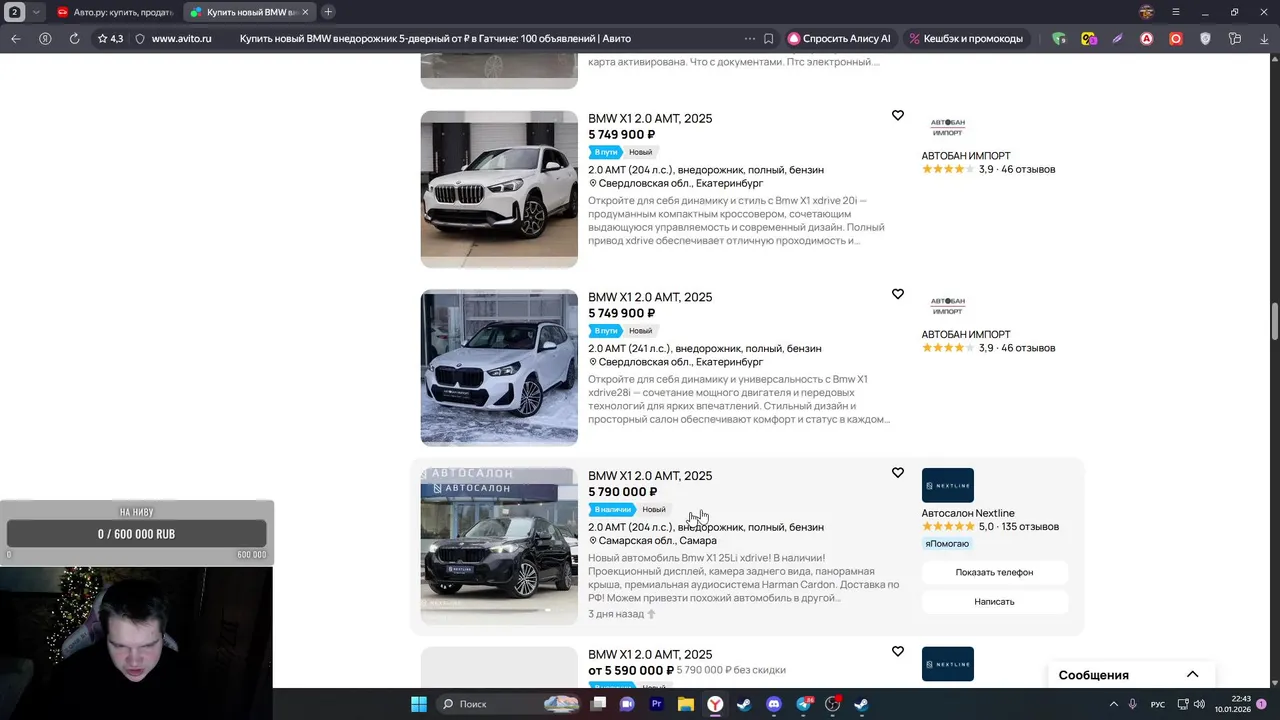Click the www.avito.ru address field
This screenshot has height=720, width=1280.
click(x=181, y=38)
